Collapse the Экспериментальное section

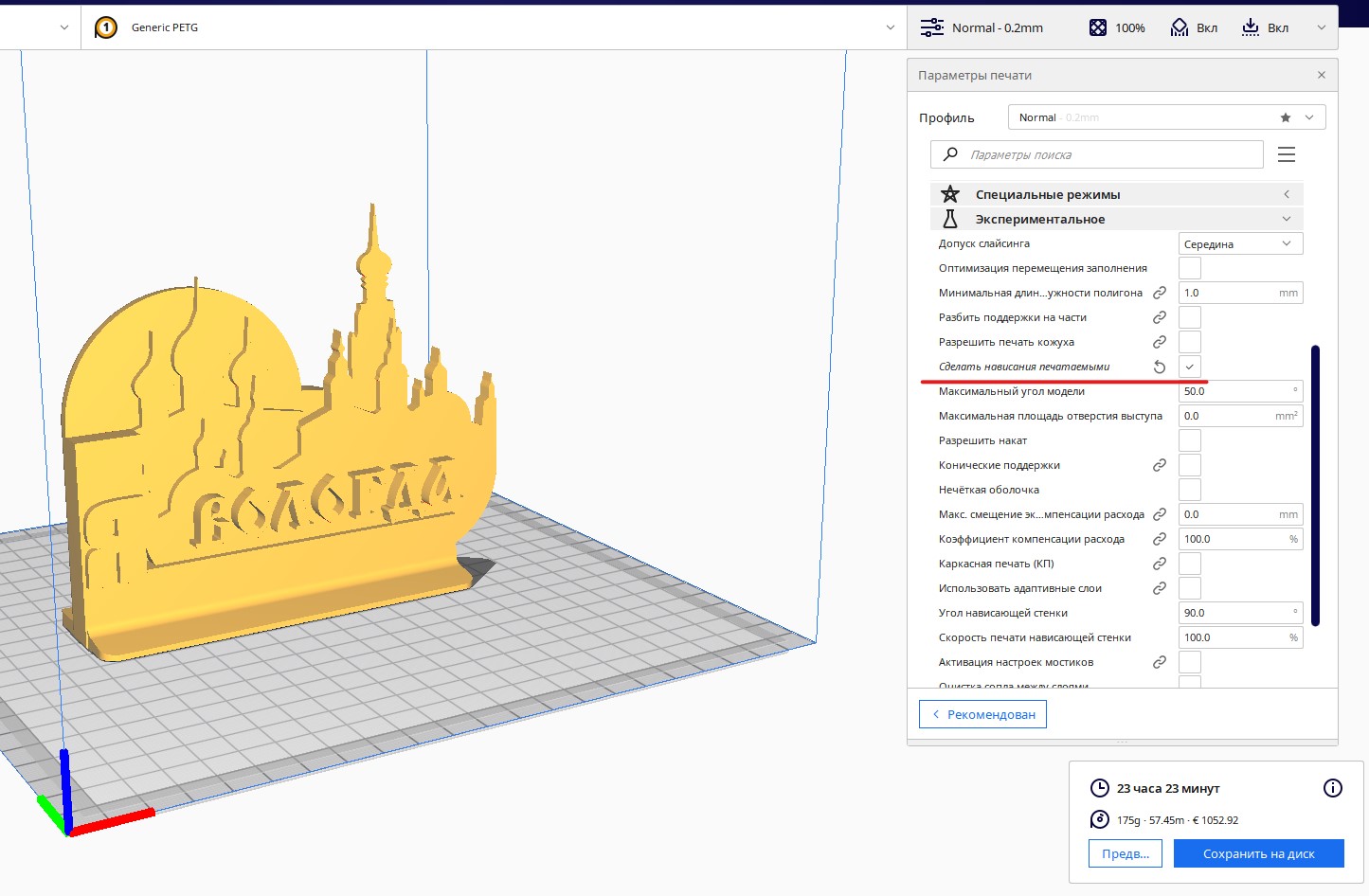(x=1116, y=219)
